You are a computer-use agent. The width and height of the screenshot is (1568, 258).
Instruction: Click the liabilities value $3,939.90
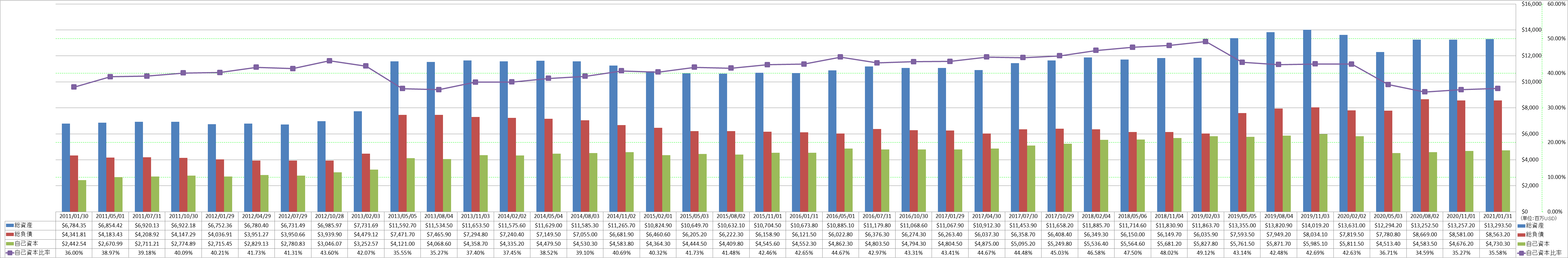[329, 234]
